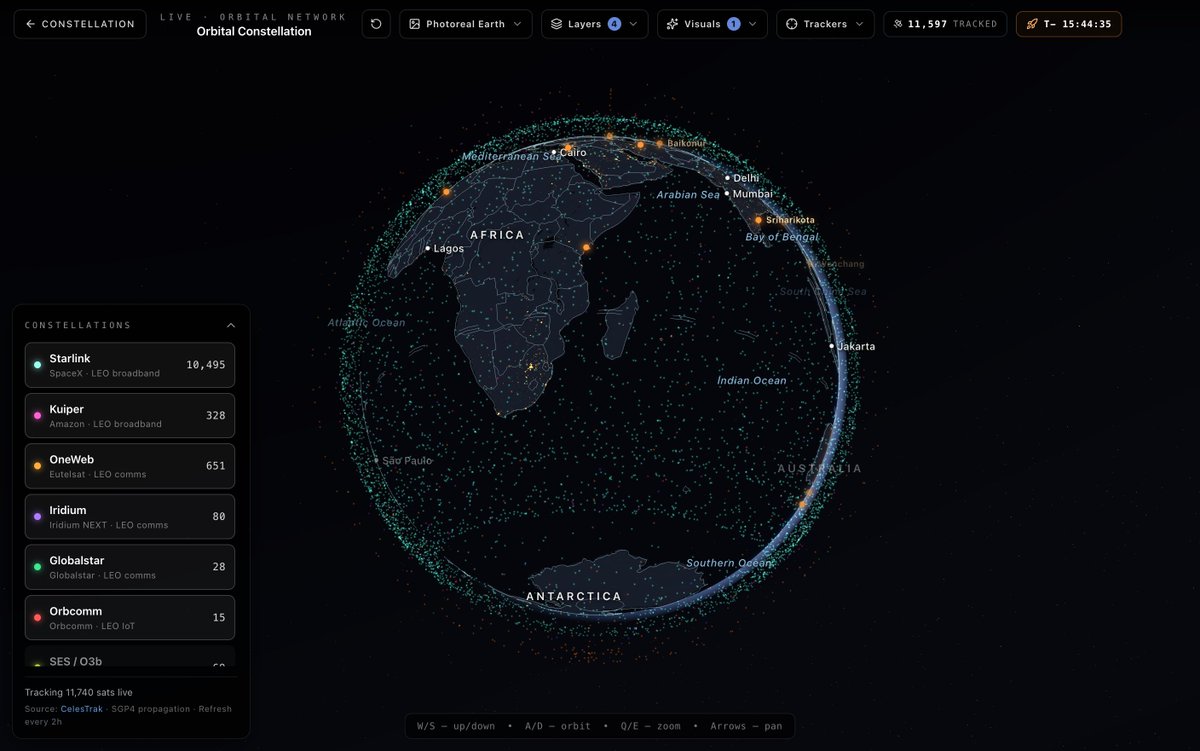Click the orange launch site marker on Africa's east coast
The width and height of the screenshot is (1200, 751).
point(587,247)
